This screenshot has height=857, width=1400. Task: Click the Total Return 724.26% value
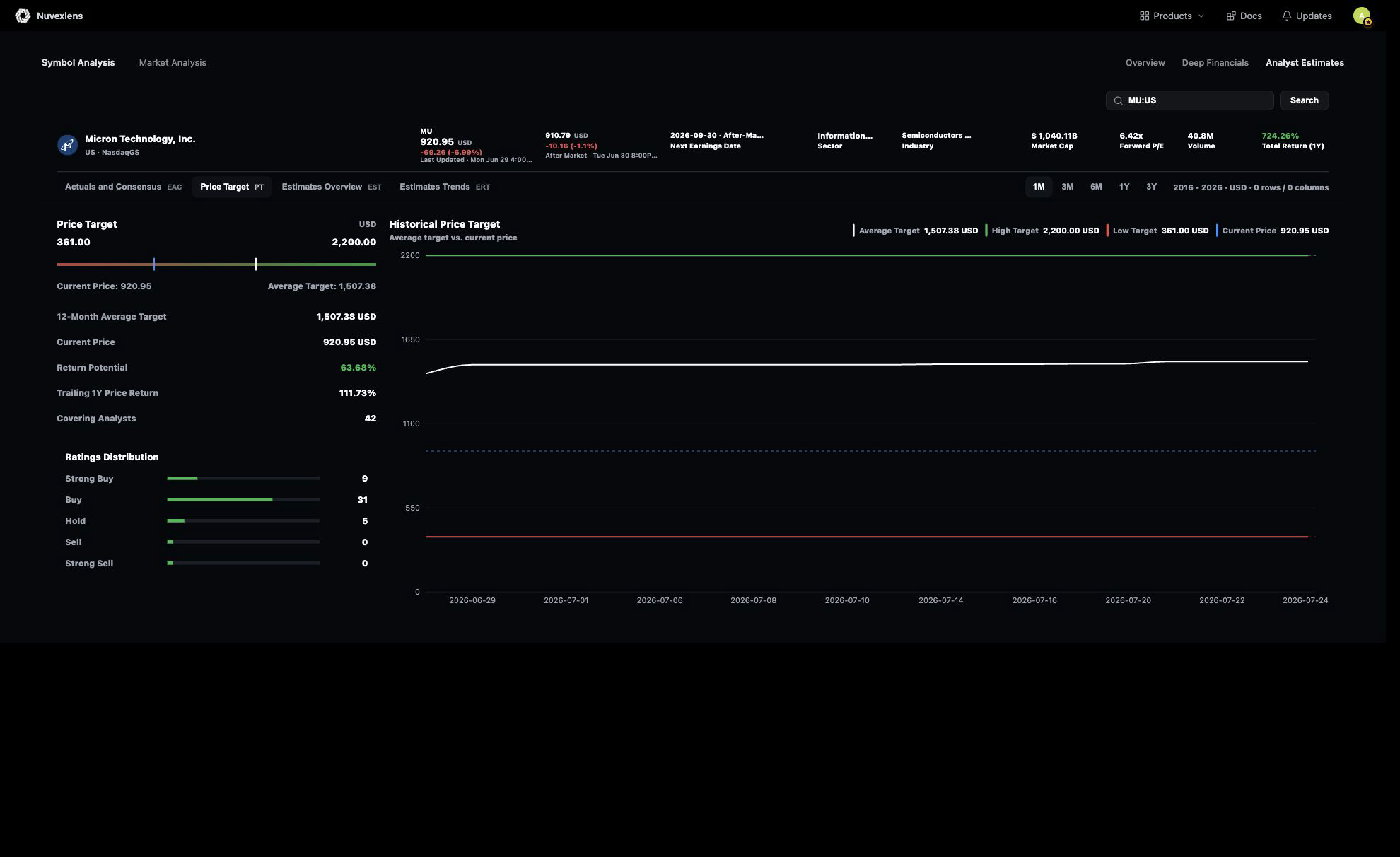click(1280, 136)
